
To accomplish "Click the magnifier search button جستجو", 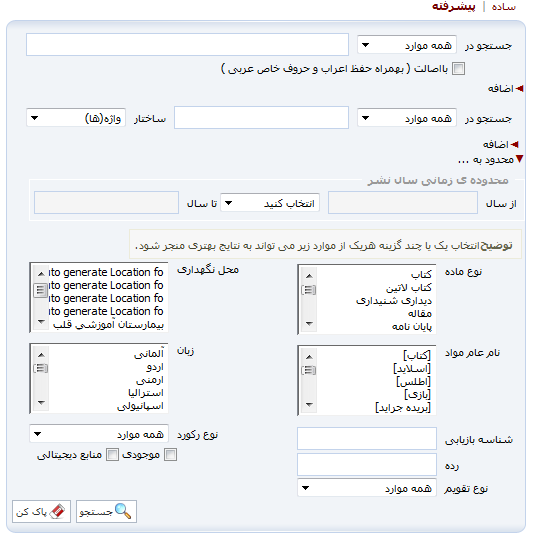I will tap(106, 512).
